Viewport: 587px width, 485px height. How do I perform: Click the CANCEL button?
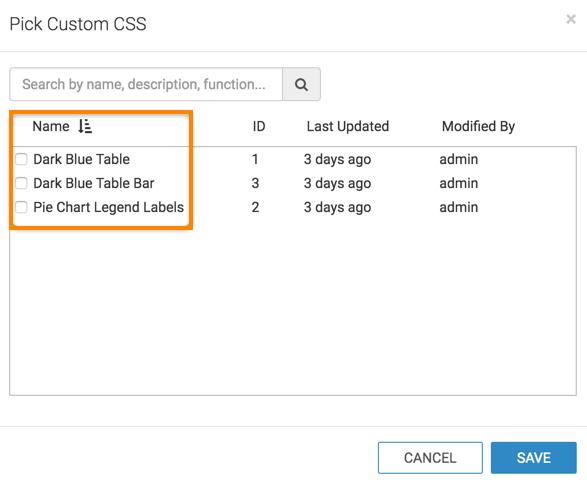(x=430, y=458)
